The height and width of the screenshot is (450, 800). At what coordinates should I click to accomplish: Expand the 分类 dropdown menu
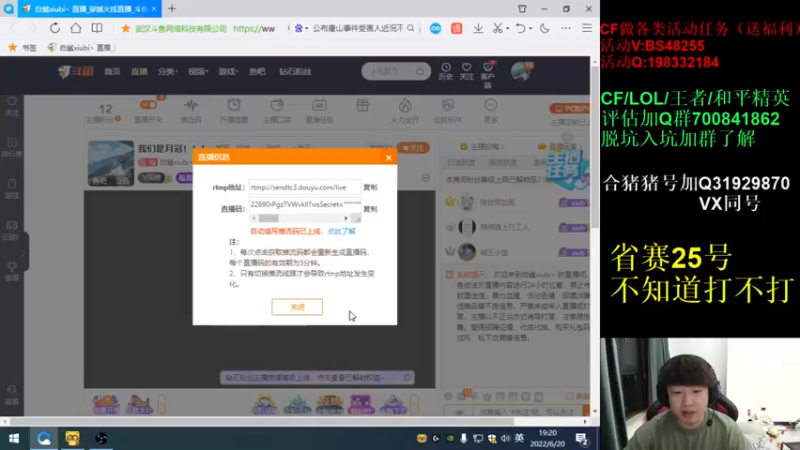tap(167, 71)
